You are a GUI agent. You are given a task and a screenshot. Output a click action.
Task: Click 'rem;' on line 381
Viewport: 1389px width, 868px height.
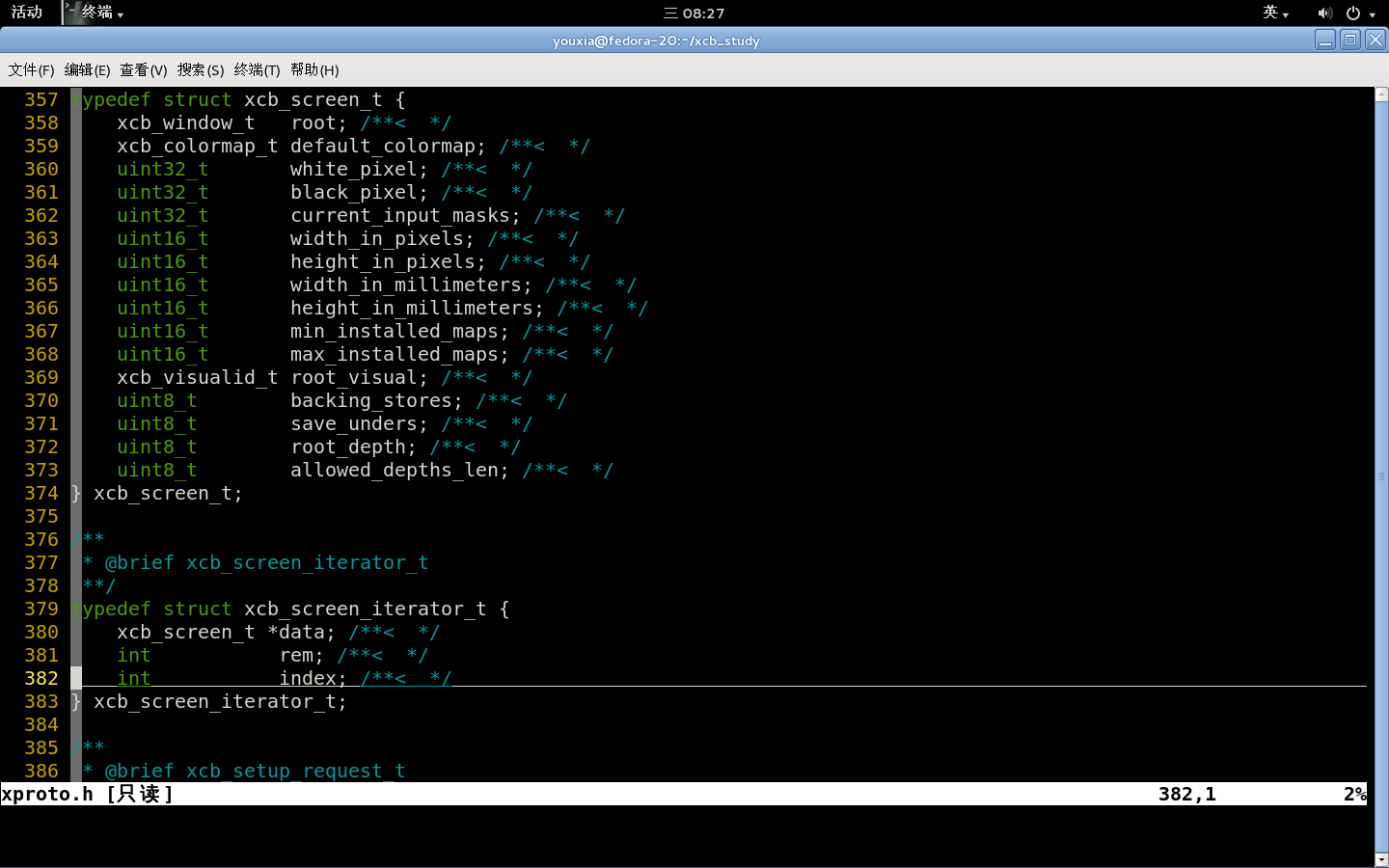(x=302, y=655)
